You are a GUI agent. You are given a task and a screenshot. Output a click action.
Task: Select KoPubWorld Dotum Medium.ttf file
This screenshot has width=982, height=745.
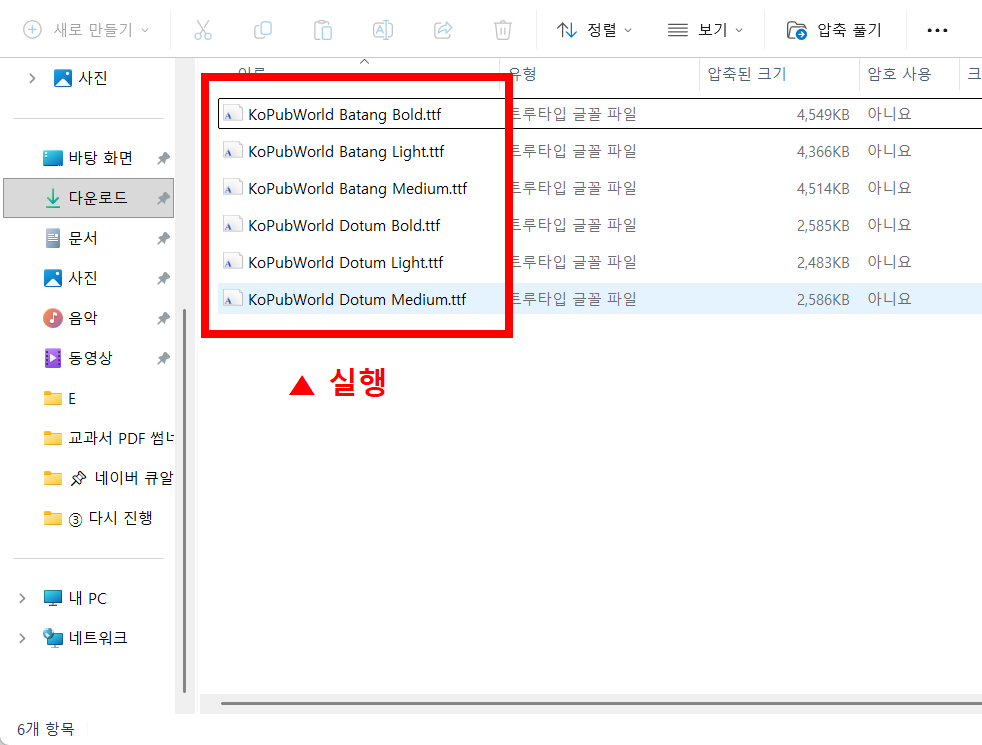coord(357,299)
